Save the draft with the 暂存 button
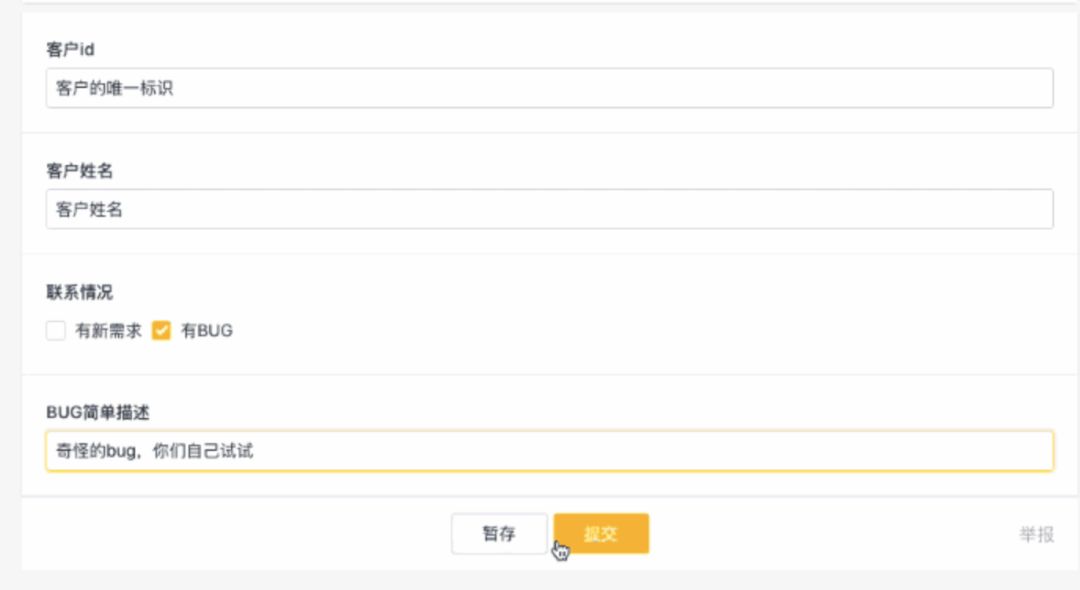 coord(499,534)
